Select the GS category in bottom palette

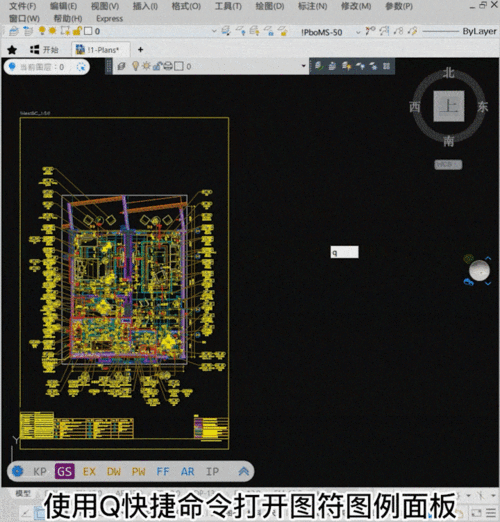click(64, 471)
